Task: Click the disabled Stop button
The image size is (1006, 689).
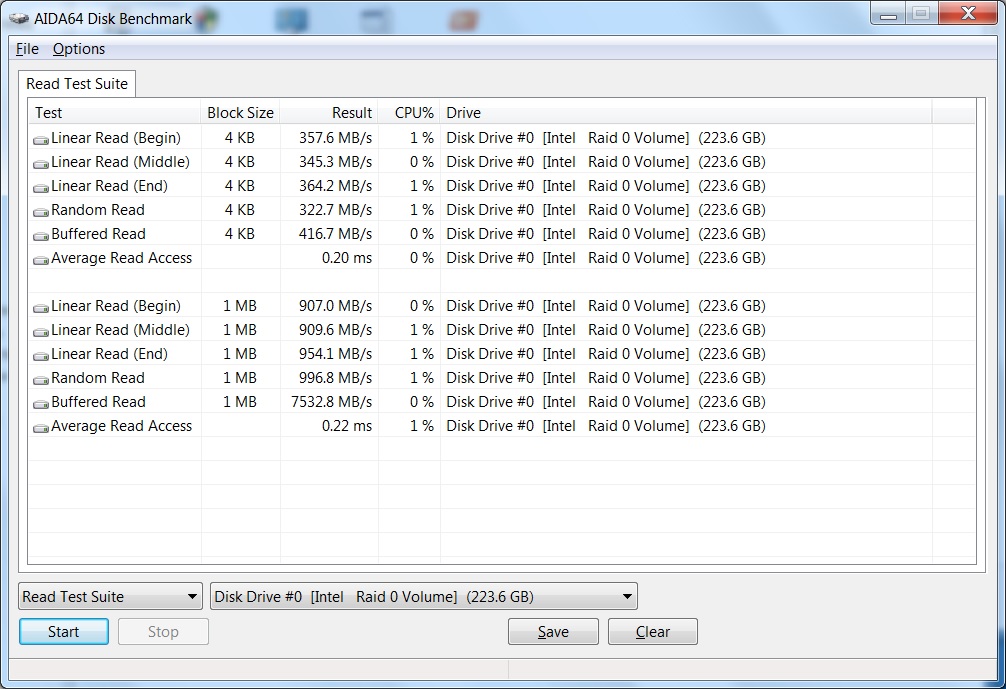Action: coord(163,632)
